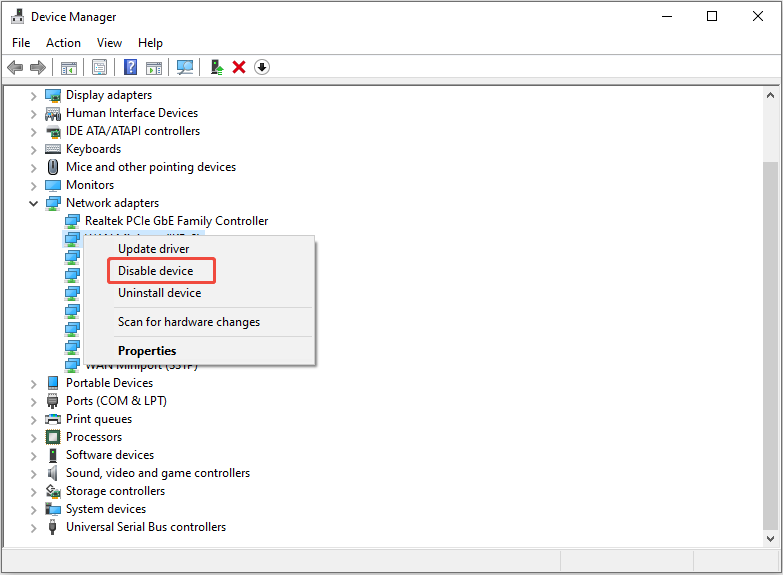Click the scrollbar down arrow

coord(771,539)
